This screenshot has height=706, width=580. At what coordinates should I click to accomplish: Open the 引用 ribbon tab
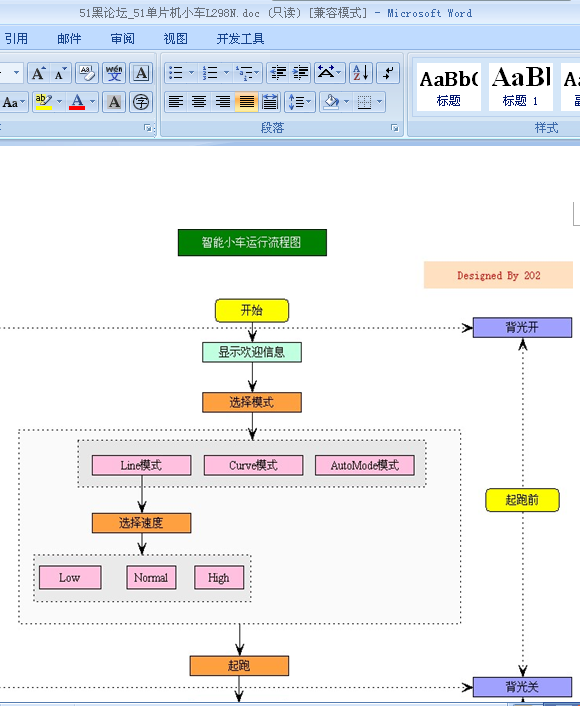tap(16, 39)
